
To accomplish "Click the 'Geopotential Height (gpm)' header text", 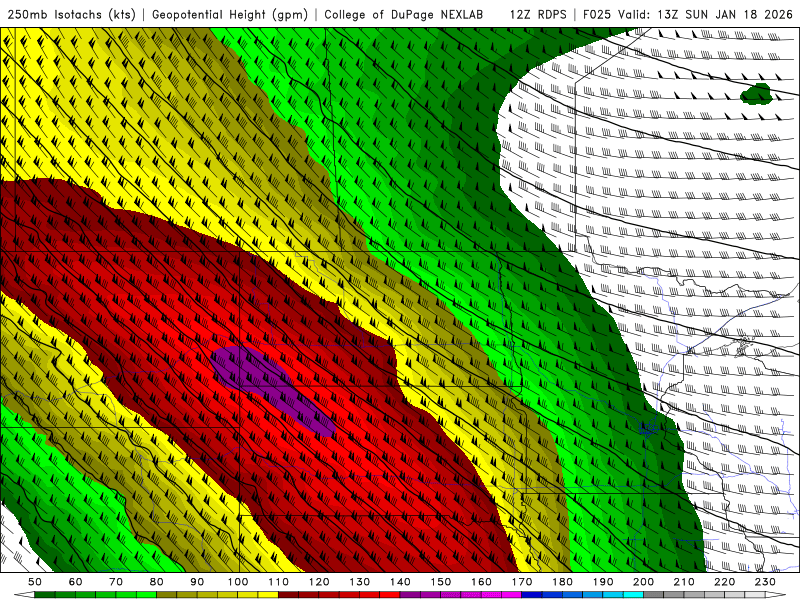I will click(x=230, y=14).
